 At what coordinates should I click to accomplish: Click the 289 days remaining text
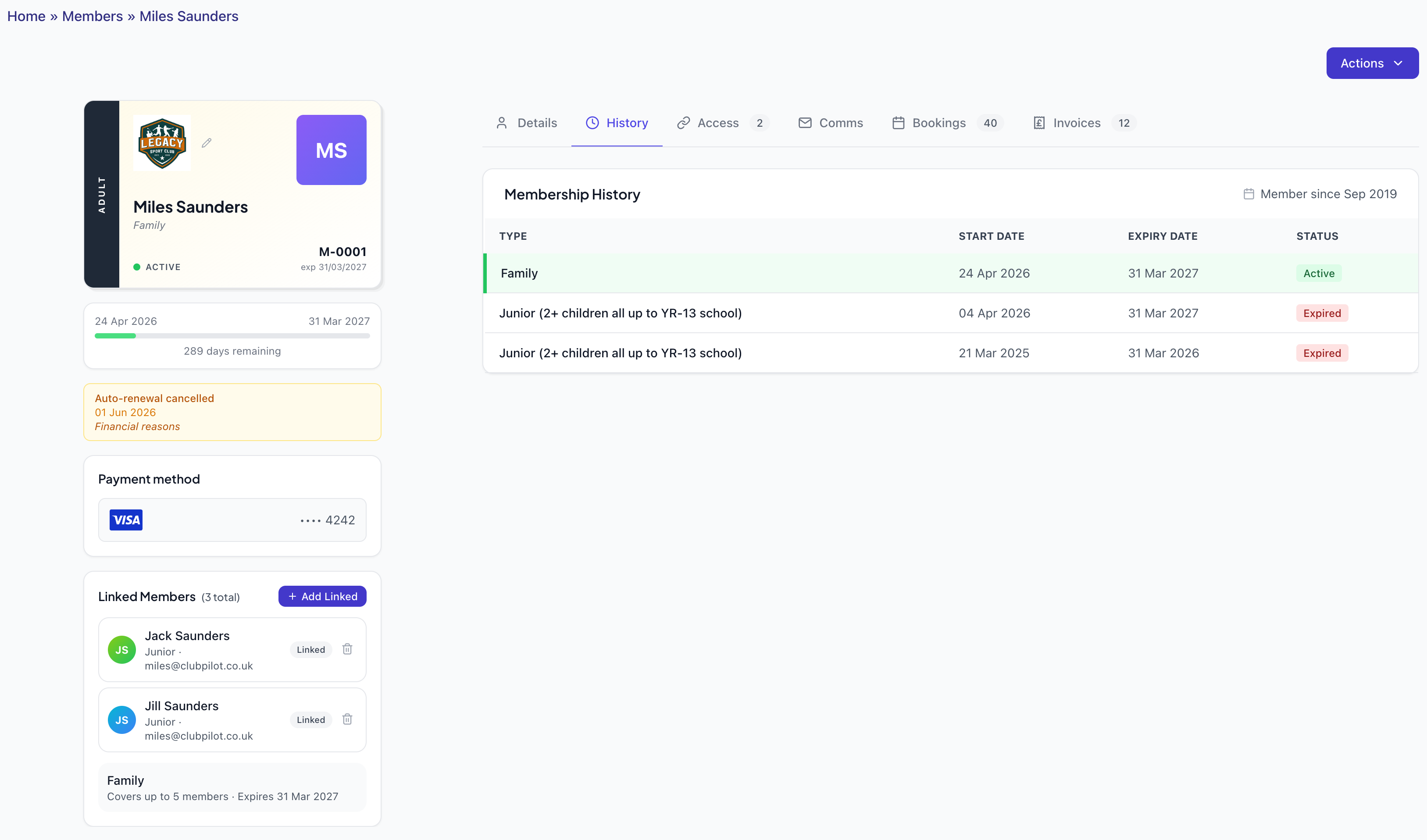pyautogui.click(x=232, y=351)
